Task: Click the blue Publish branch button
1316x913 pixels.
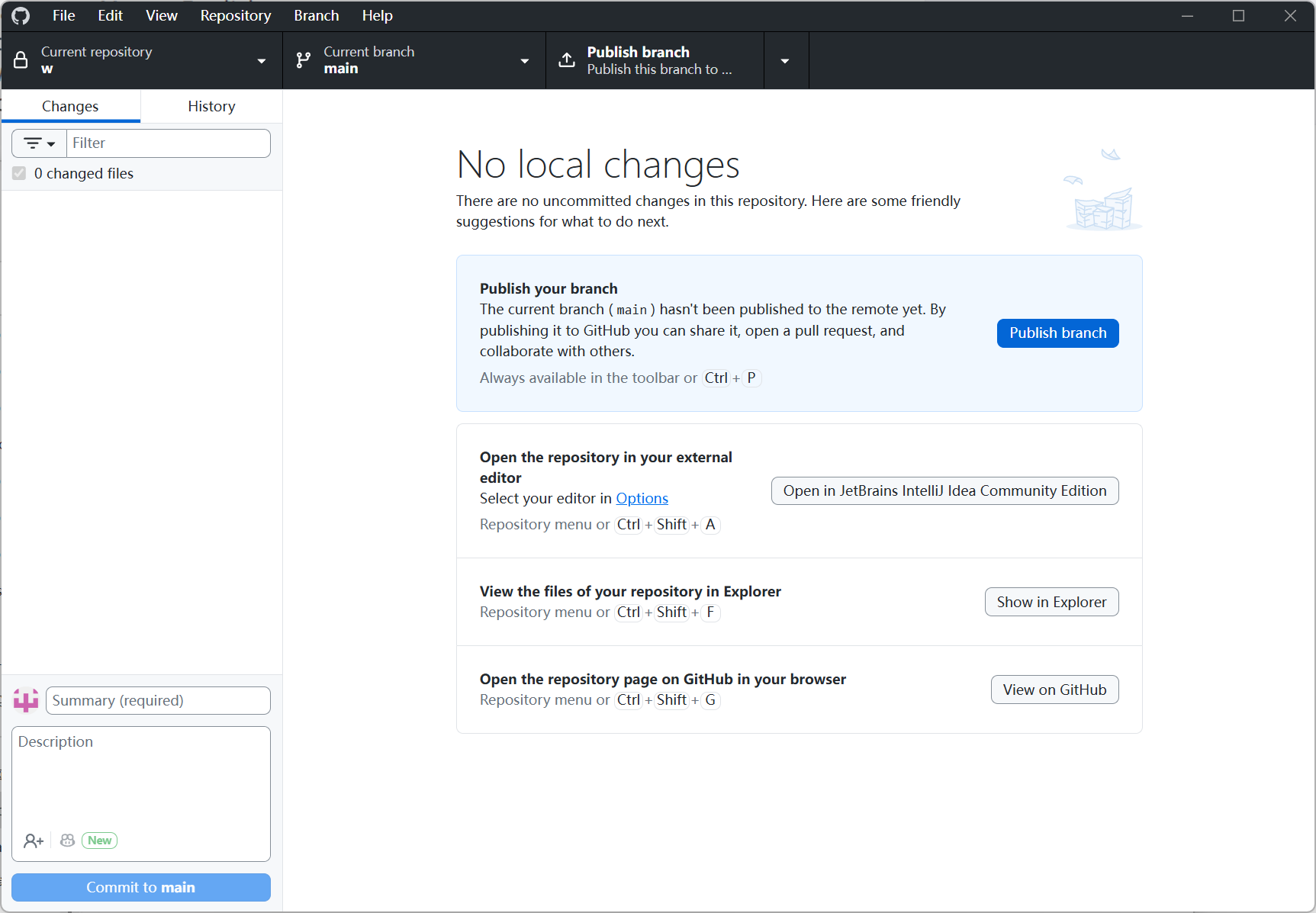Action: (1057, 333)
